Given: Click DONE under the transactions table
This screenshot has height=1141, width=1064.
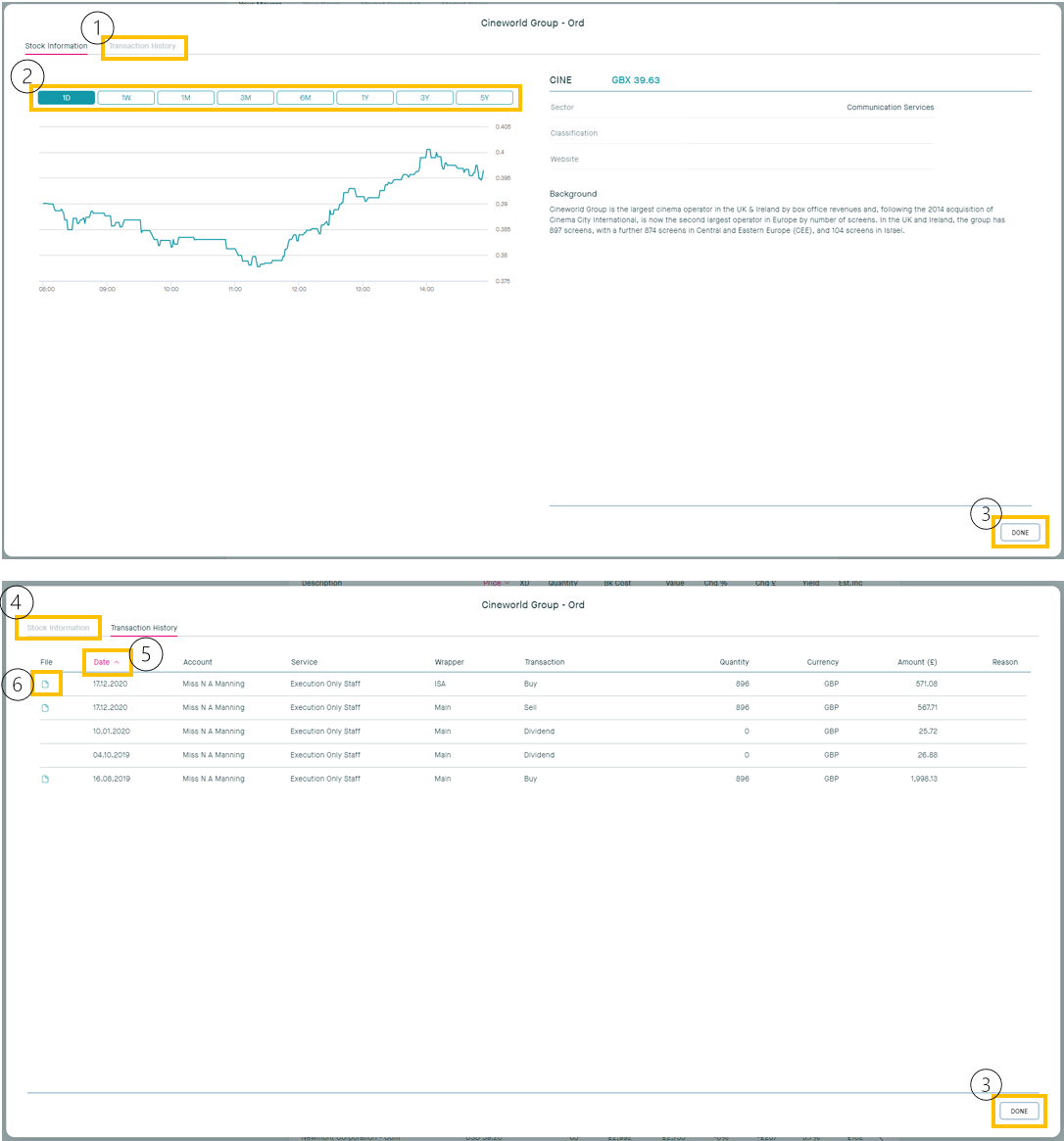Looking at the screenshot, I should pos(1020,1111).
